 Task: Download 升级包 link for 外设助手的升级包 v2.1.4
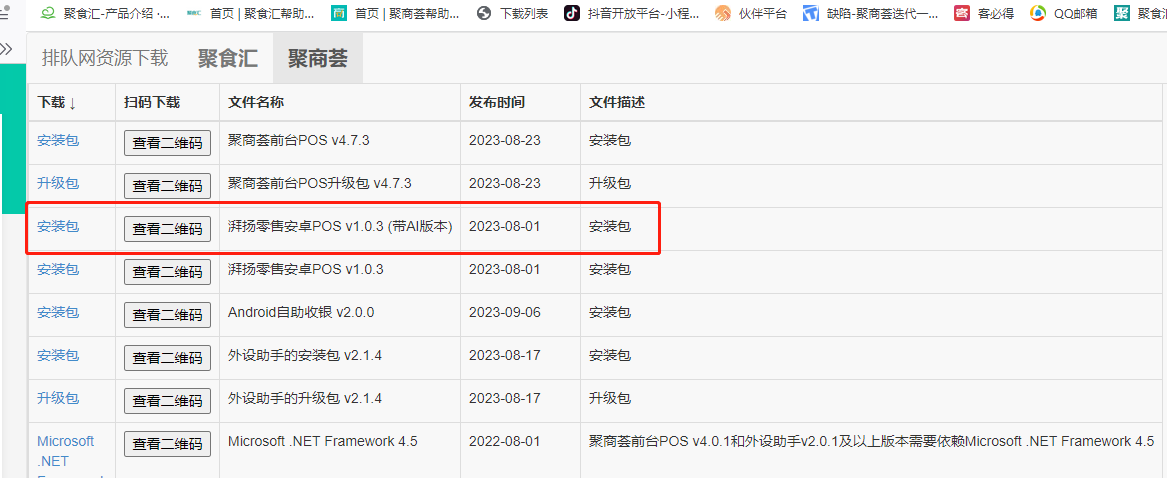pyautogui.click(x=58, y=398)
